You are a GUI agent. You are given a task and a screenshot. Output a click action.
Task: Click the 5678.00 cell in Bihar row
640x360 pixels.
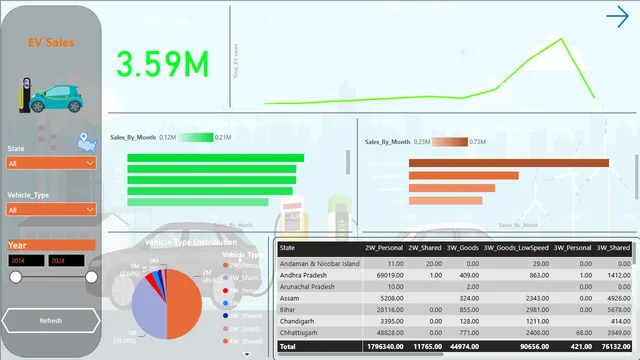pyautogui.click(x=619, y=310)
